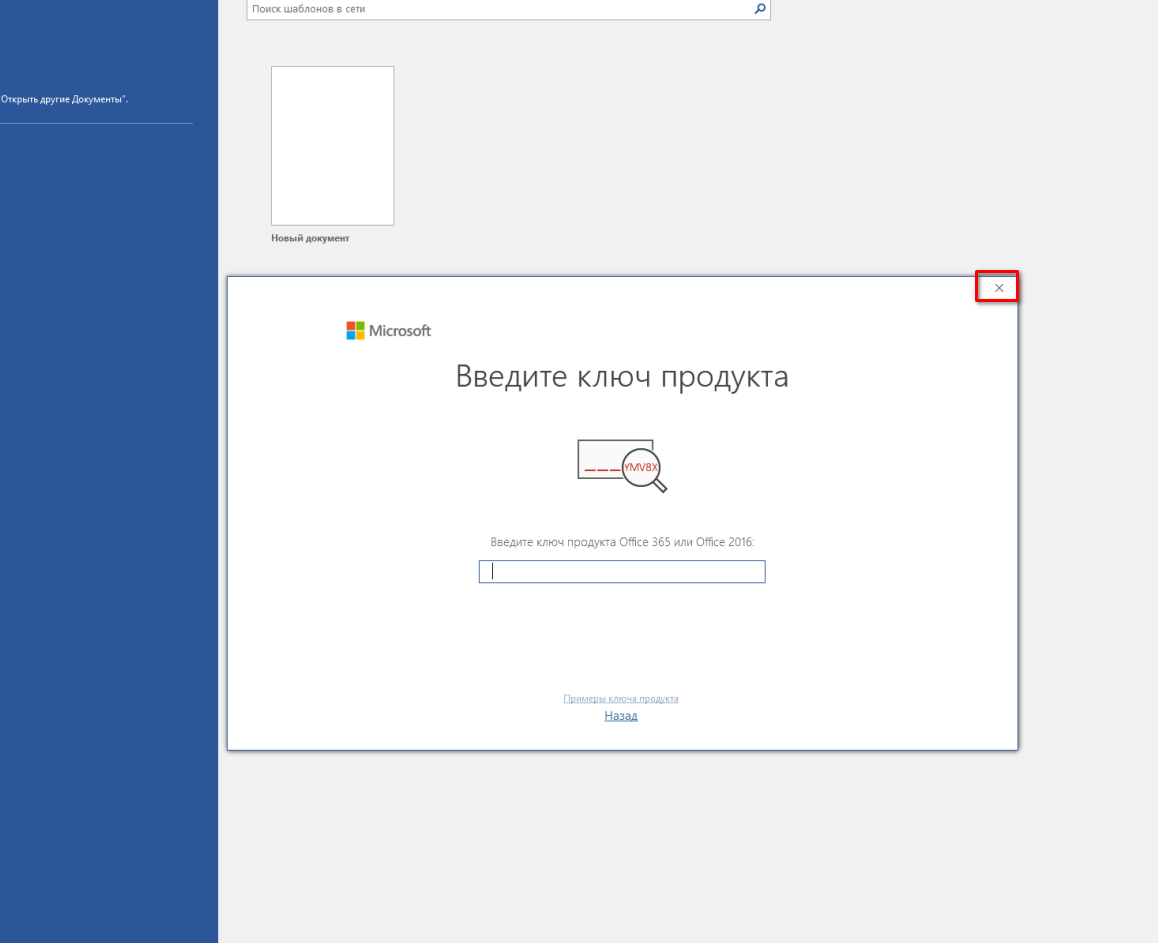Click the 'Новый документ' caption
The image size is (1158, 943).
(310, 239)
